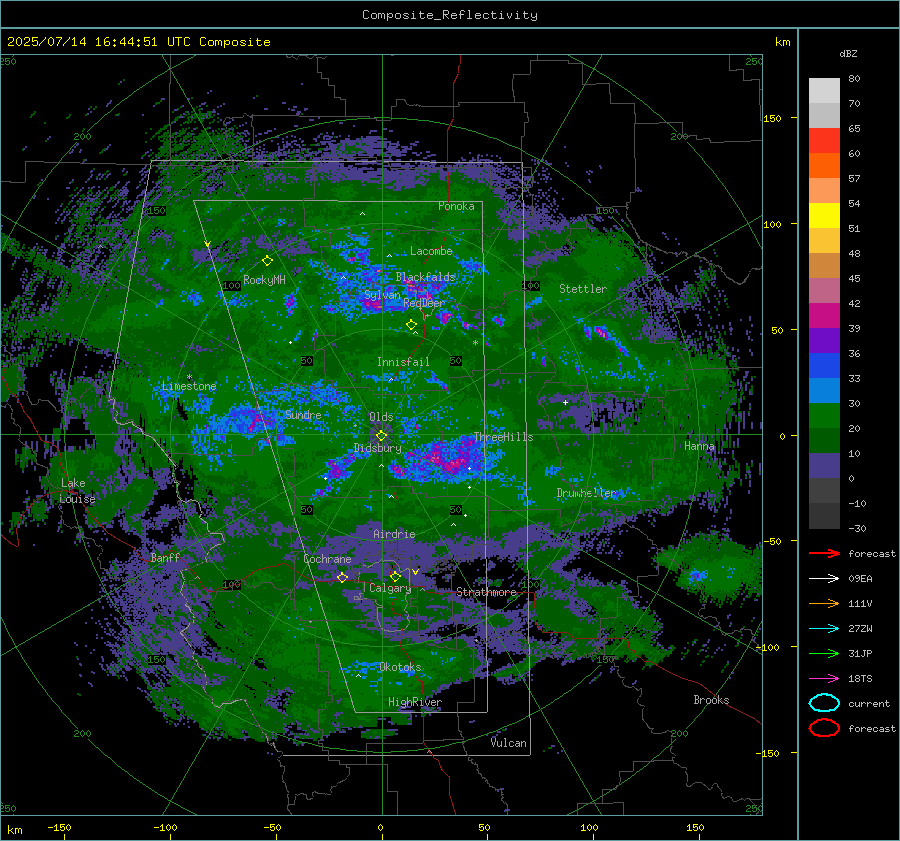
Task: Click the forecast label beside the red ellipse
Action: 872,728
